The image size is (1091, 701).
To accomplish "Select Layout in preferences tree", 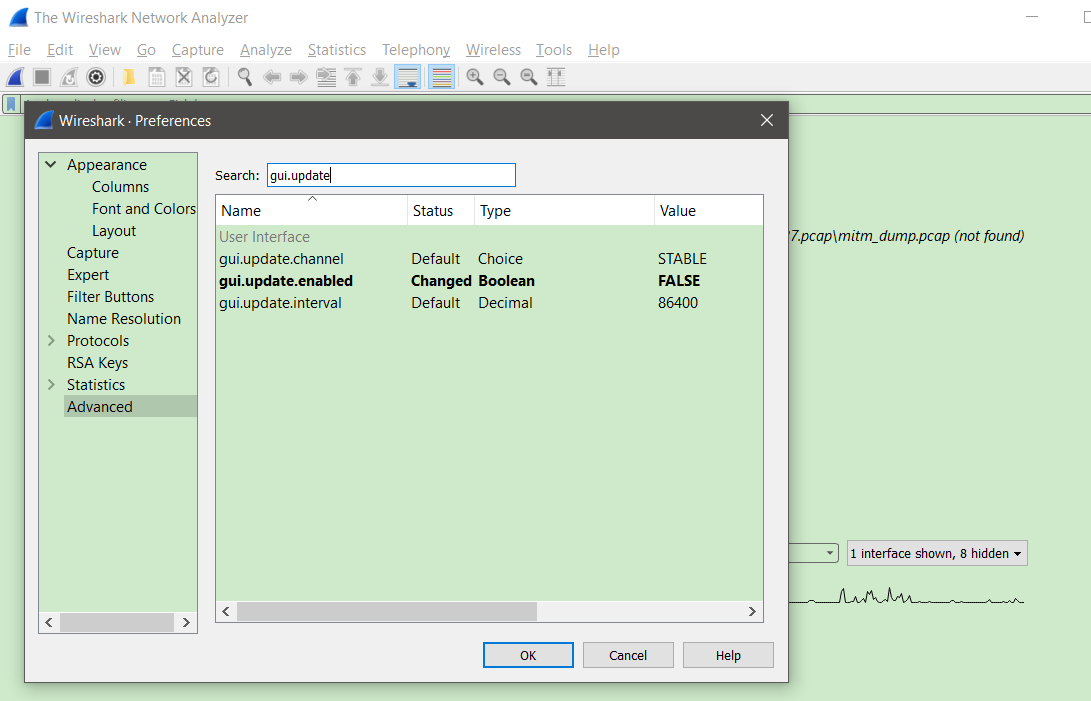I will click(x=114, y=230).
